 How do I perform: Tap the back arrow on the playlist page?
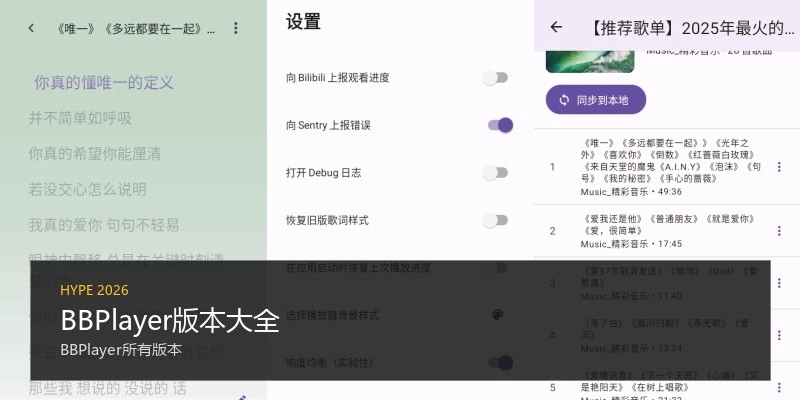coord(556,28)
